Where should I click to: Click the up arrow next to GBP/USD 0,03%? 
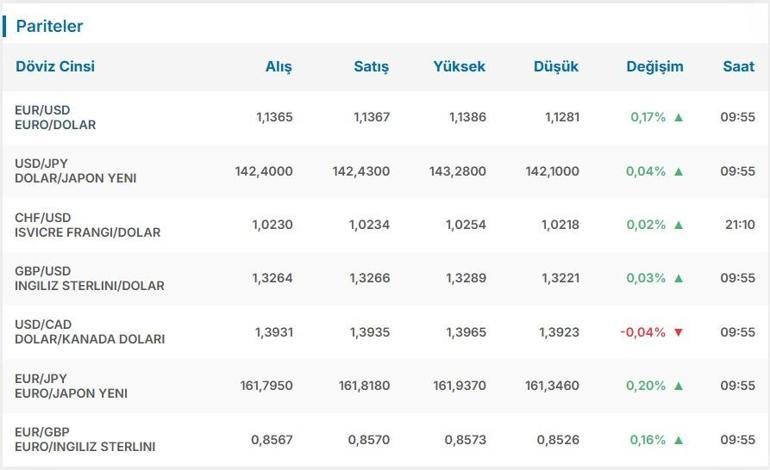point(679,278)
